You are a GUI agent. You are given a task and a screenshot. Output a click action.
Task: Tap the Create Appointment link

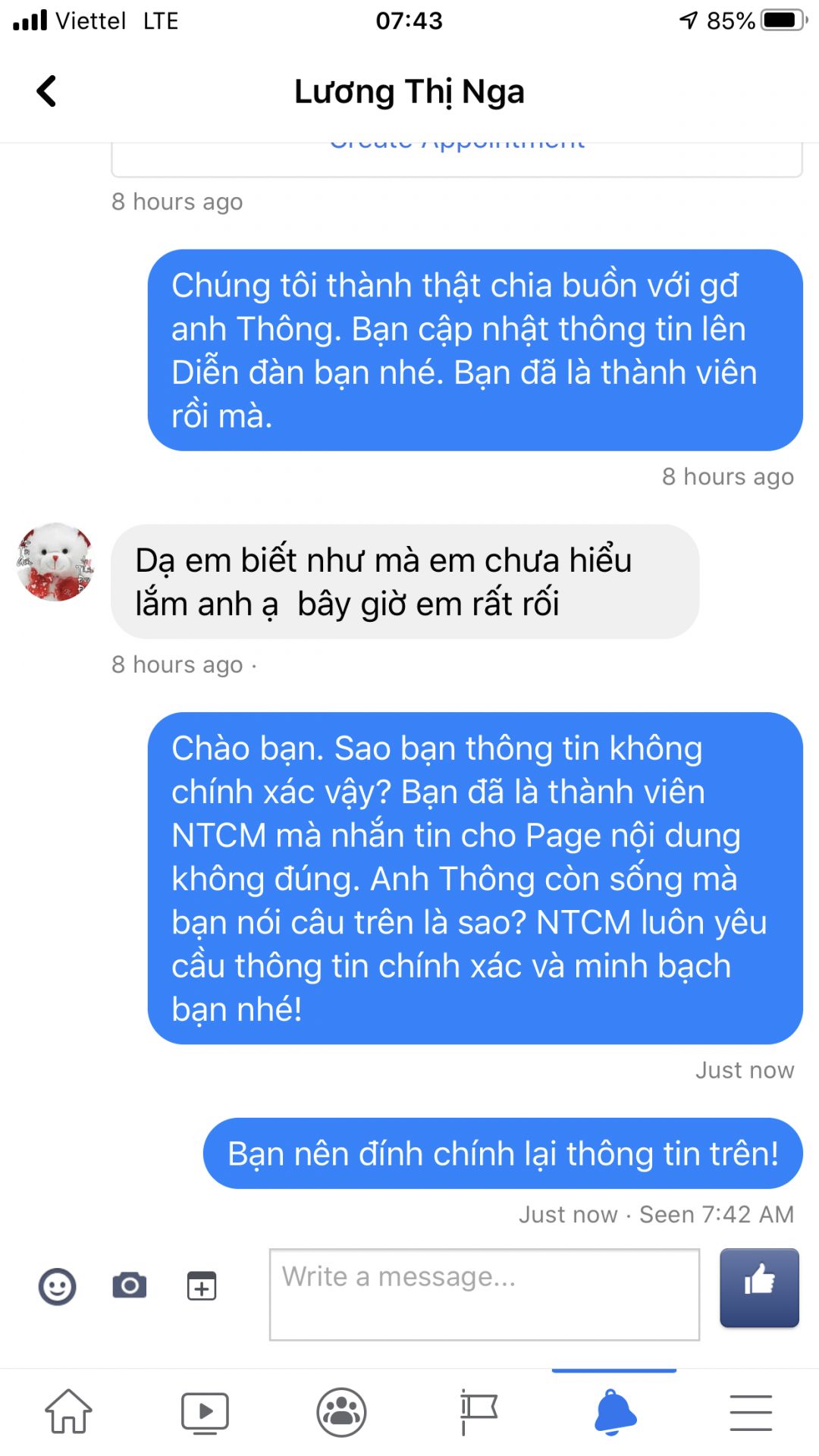(457, 144)
